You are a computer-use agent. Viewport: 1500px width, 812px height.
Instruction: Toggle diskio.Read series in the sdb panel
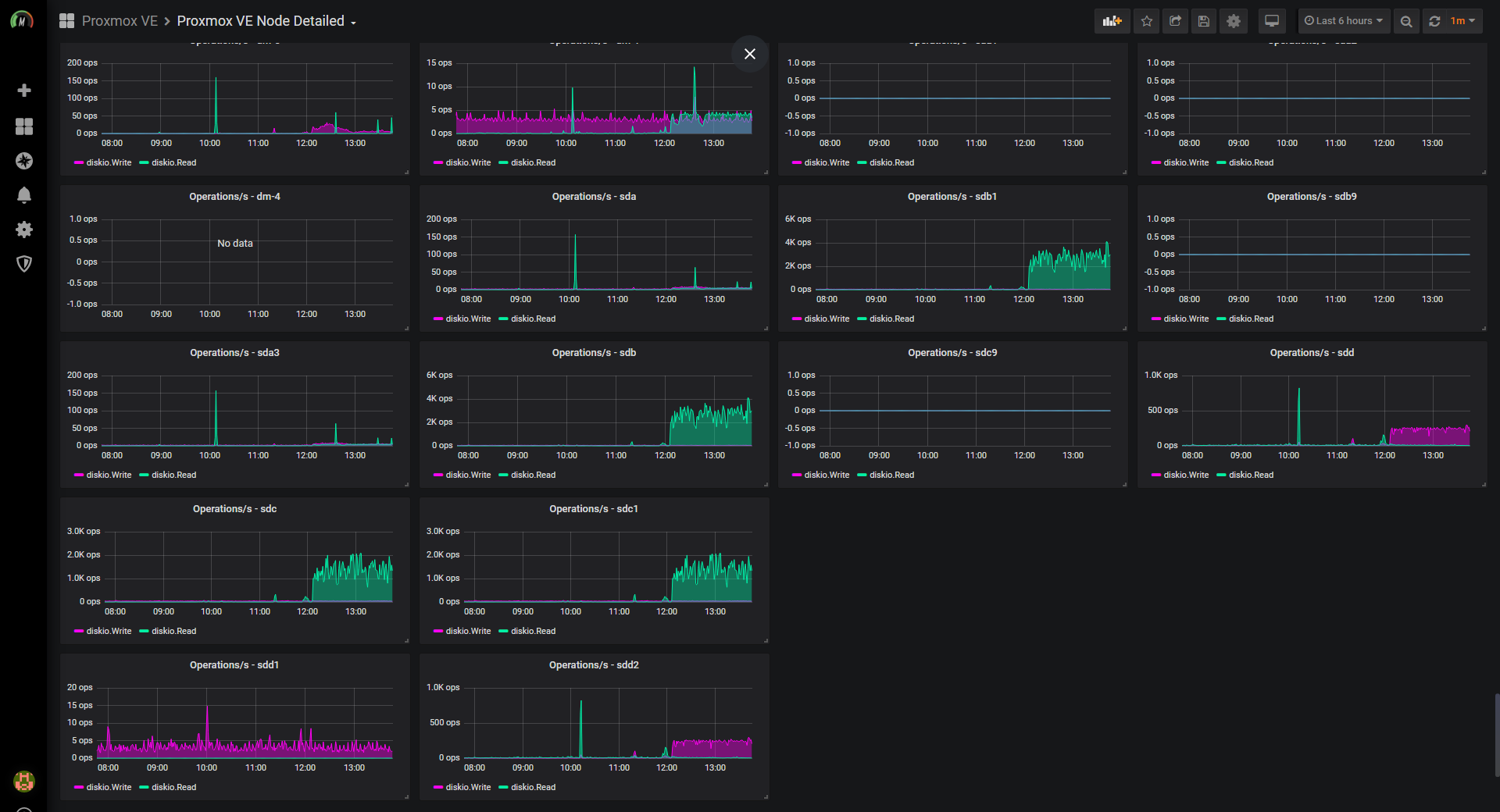click(533, 475)
